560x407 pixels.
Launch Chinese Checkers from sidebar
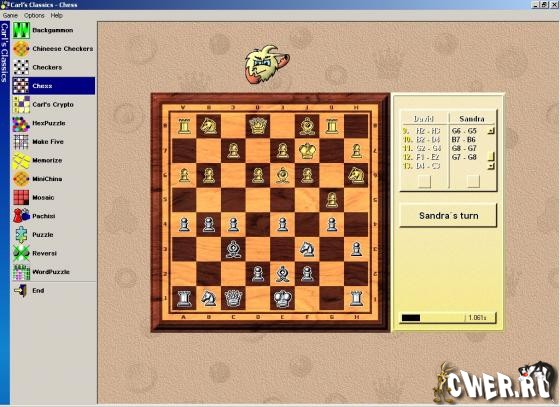pos(54,49)
